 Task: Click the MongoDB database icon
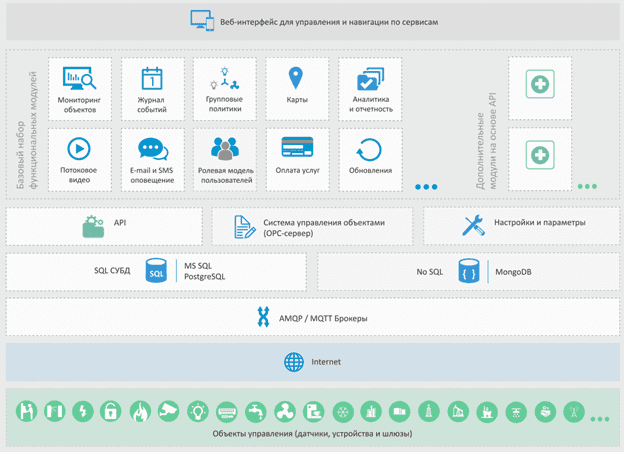[468, 271]
